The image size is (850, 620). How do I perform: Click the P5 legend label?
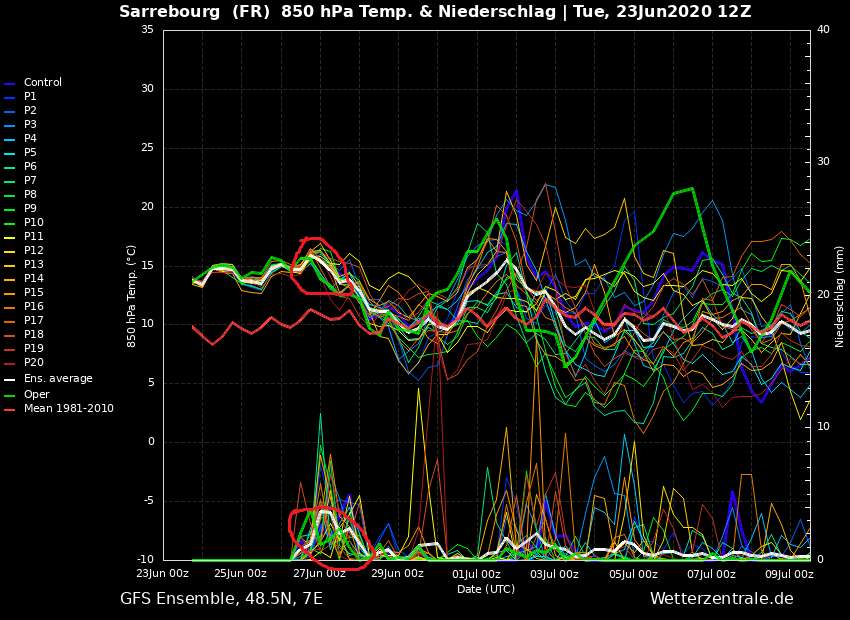[x=30, y=153]
